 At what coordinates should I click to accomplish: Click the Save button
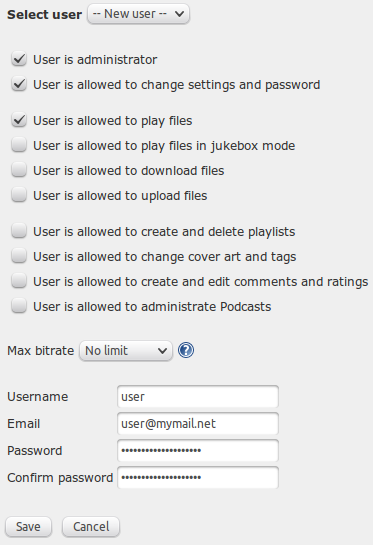point(28,527)
